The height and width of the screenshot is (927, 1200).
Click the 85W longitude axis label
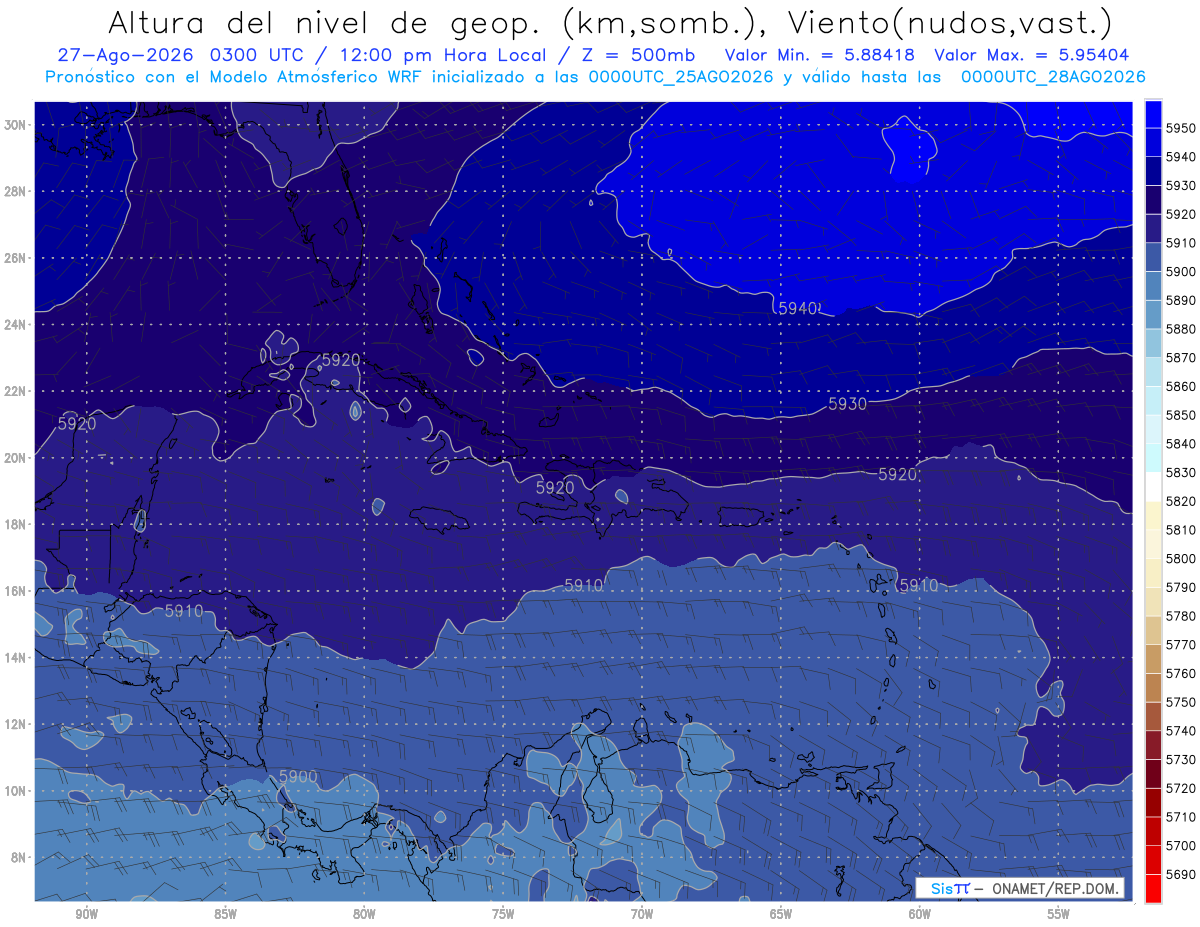tap(226, 914)
